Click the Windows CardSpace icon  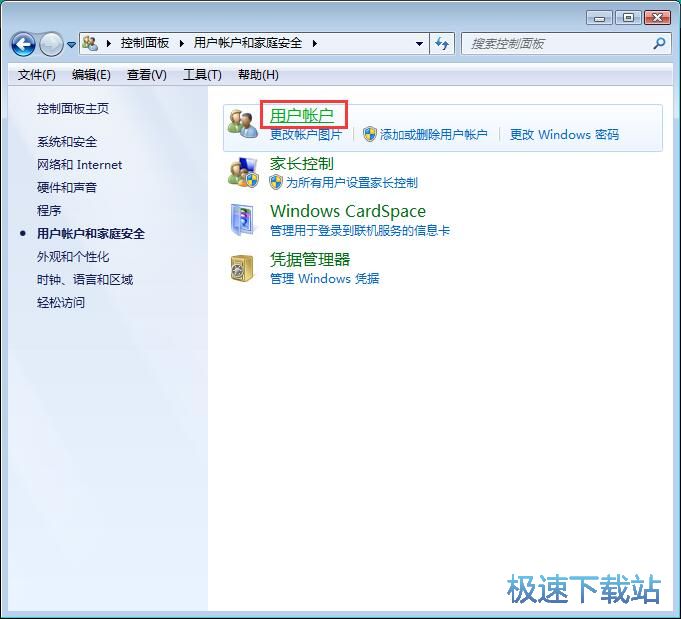242,220
